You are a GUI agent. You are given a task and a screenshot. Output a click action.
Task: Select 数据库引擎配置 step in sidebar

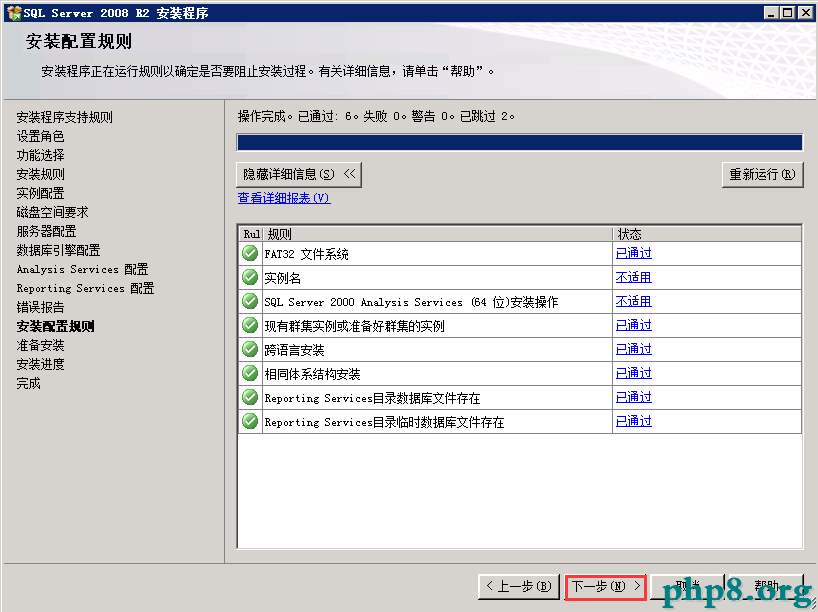pos(58,250)
